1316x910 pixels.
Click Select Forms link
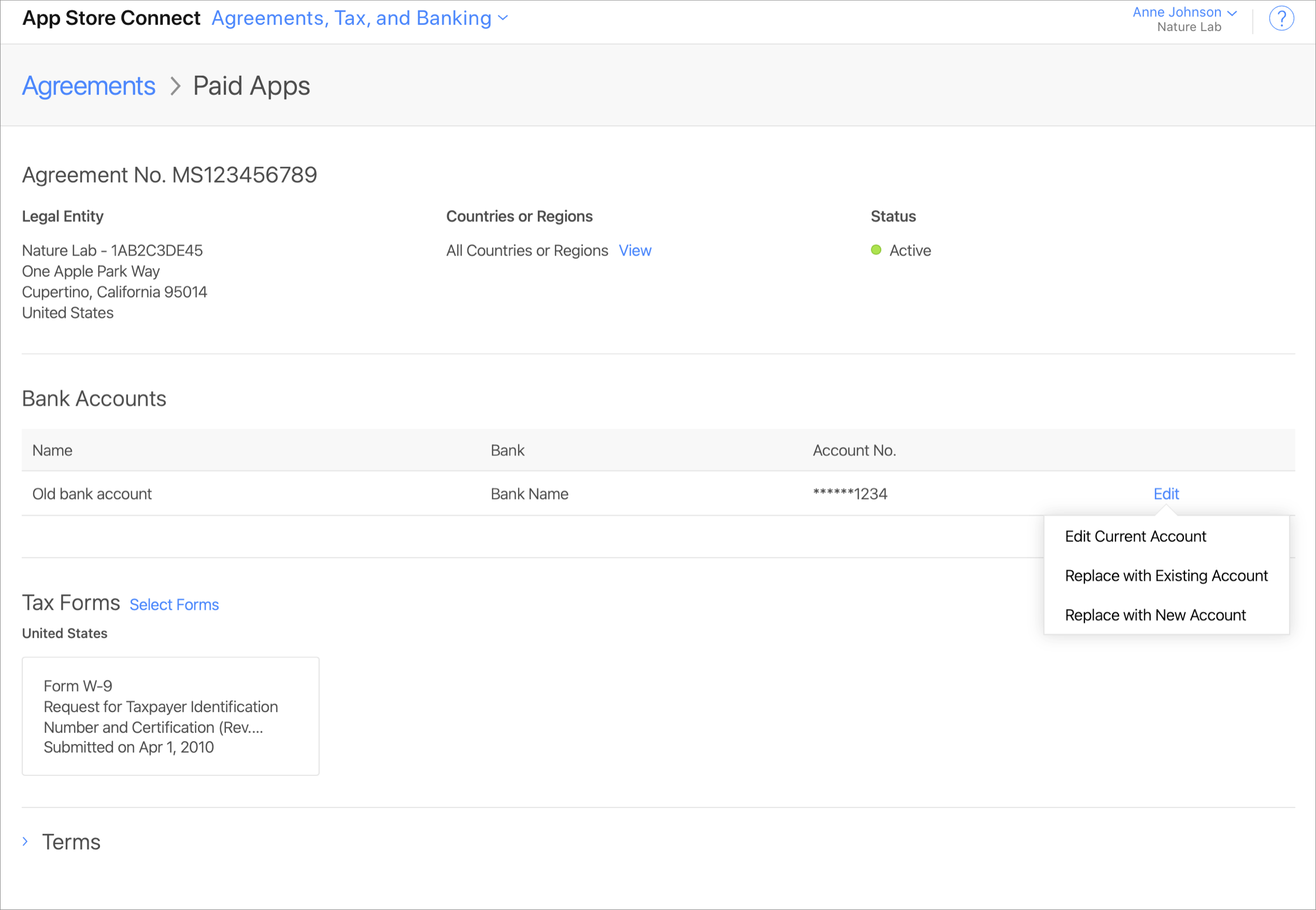pos(174,604)
